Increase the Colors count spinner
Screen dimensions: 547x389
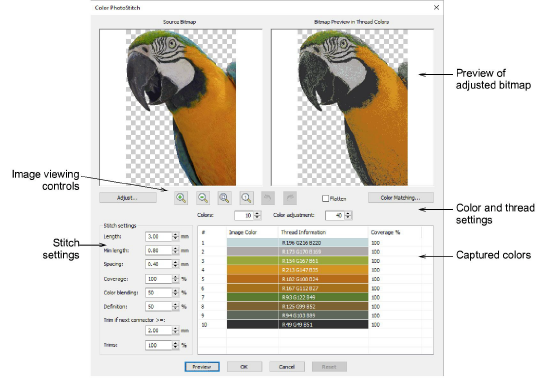[x=257, y=213]
